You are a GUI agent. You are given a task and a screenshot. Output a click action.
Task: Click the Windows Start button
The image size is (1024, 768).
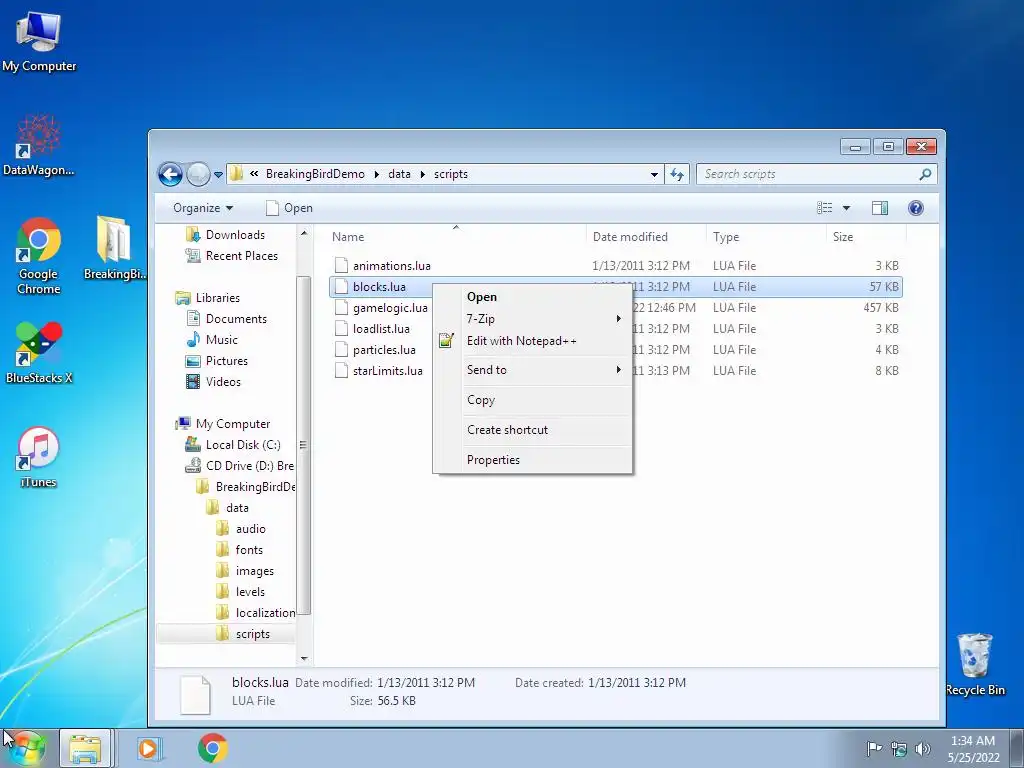coord(27,748)
